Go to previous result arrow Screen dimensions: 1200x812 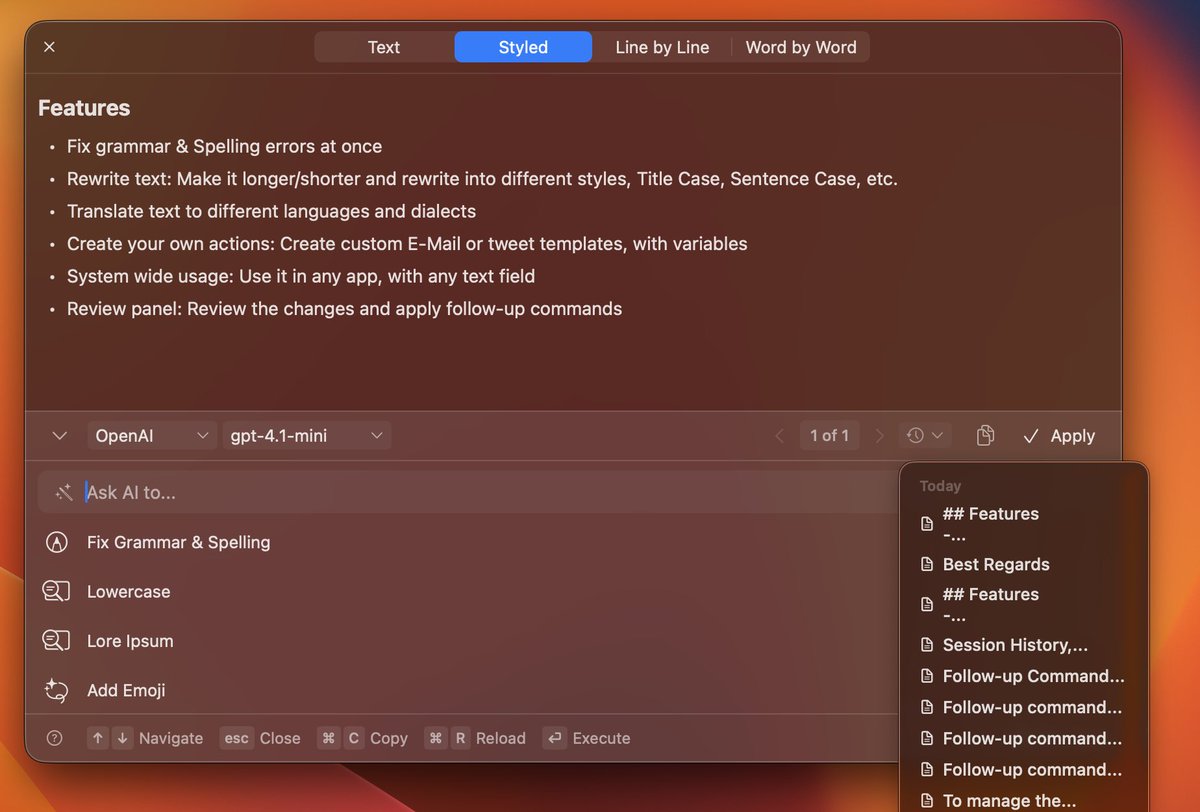click(x=780, y=436)
